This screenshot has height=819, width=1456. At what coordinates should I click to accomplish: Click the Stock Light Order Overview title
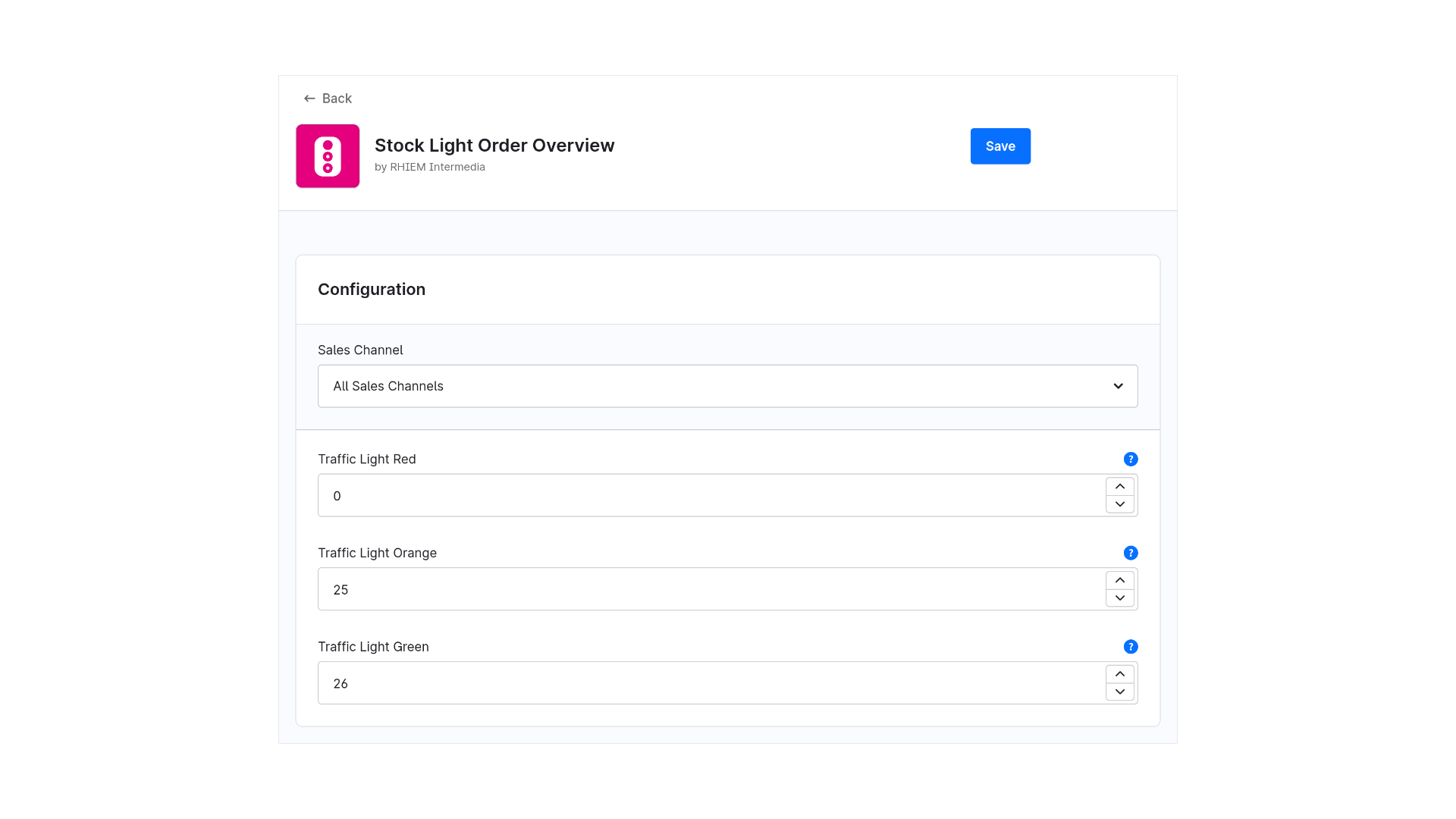[494, 145]
